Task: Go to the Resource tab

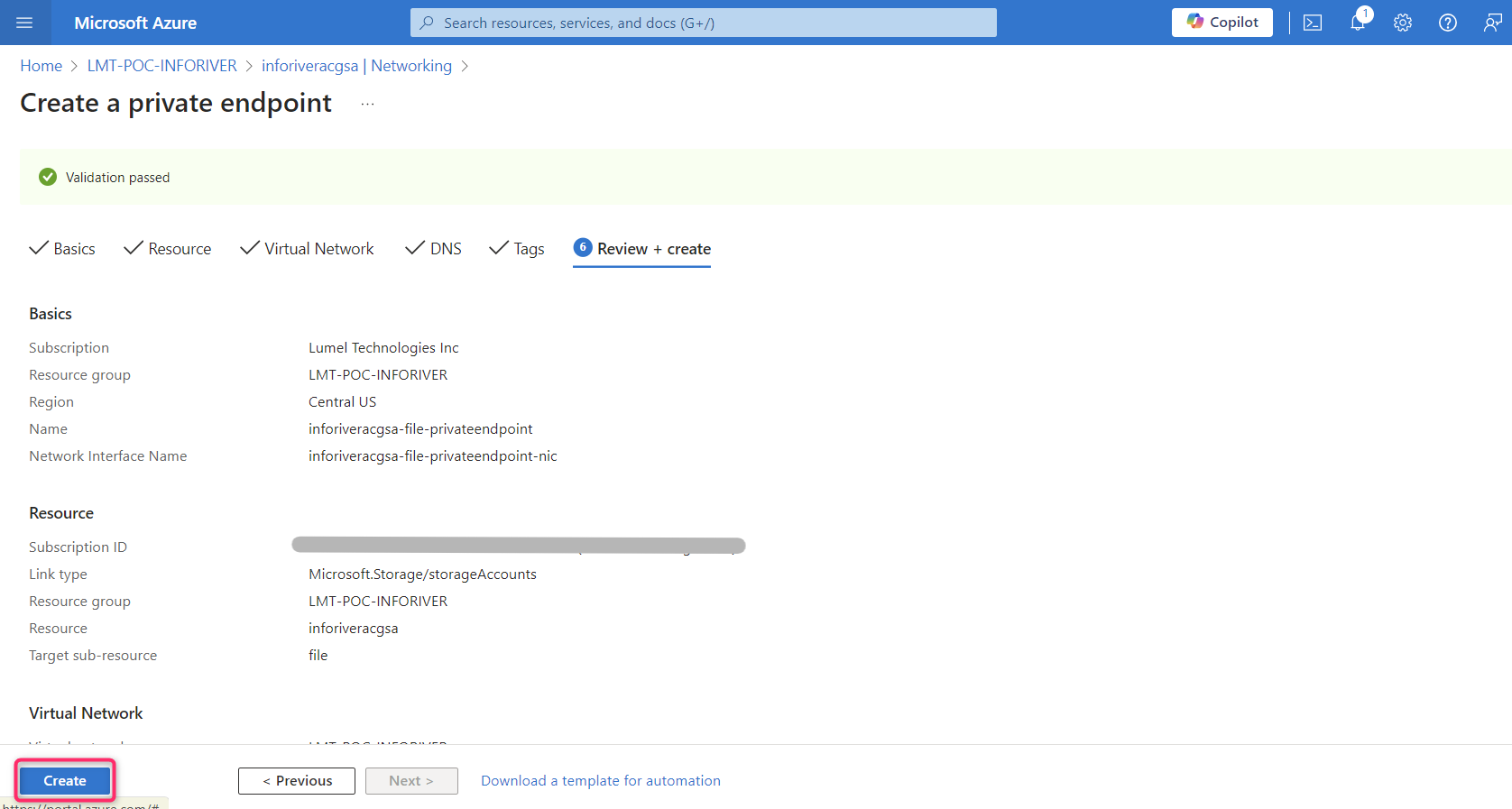Action: (168, 249)
